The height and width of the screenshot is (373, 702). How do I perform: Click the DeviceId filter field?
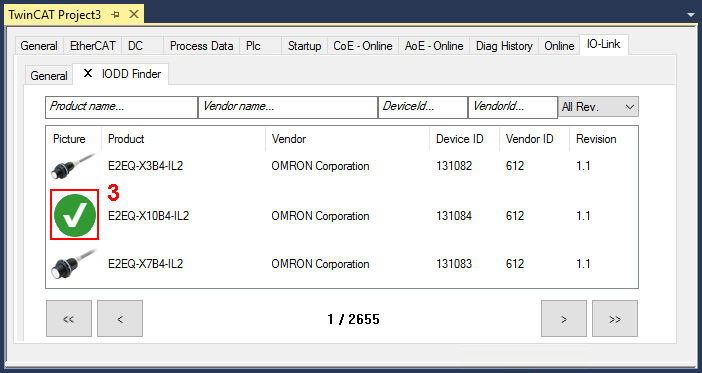click(x=423, y=107)
